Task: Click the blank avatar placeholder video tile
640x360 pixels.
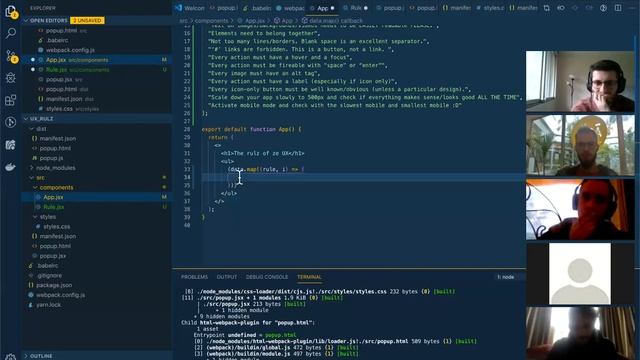Action: pyautogui.click(x=580, y=273)
